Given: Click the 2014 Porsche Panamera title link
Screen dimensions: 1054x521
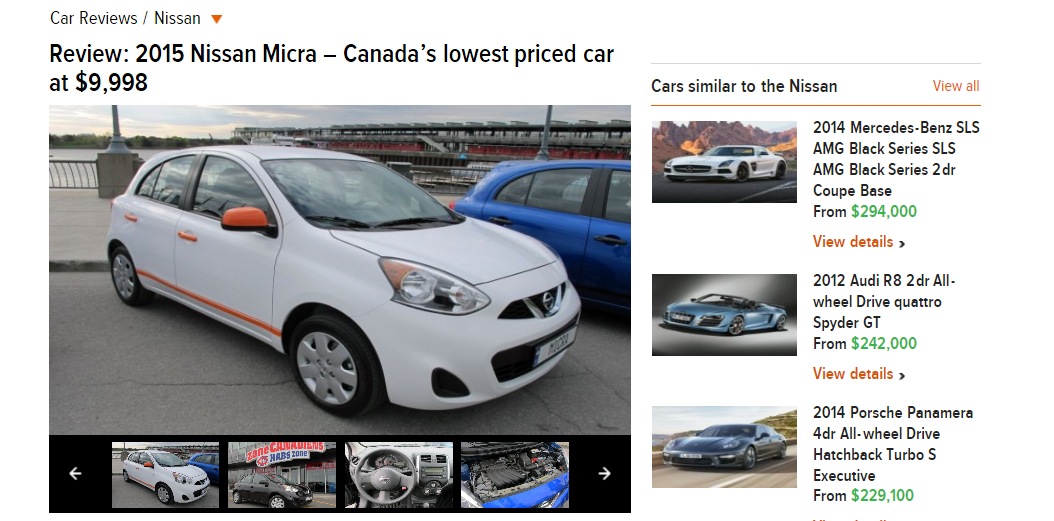Looking at the screenshot, I should coord(893,444).
